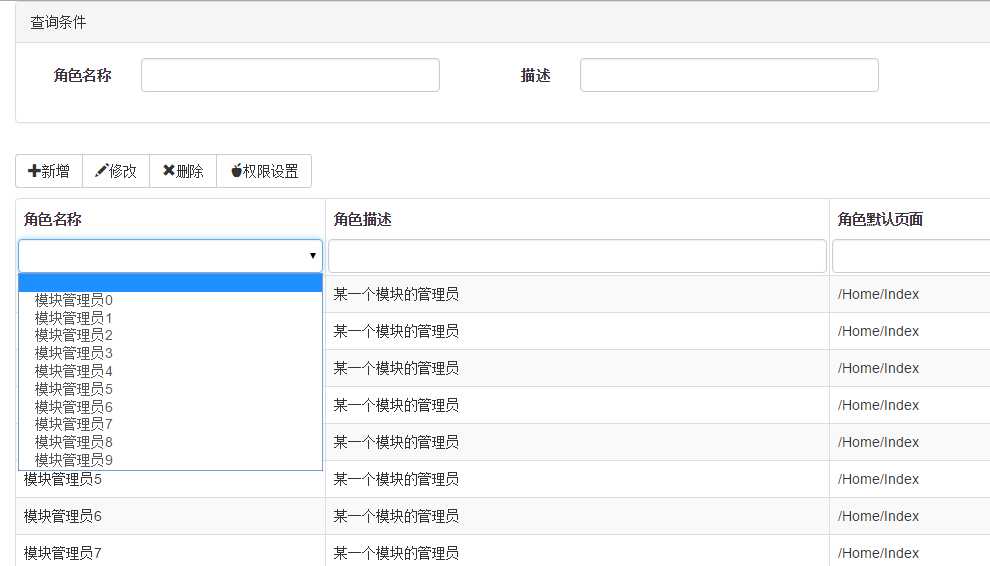The height and width of the screenshot is (566, 990).
Task: Choose 模块管理员7 from the dropdown list
Action: 170,424
